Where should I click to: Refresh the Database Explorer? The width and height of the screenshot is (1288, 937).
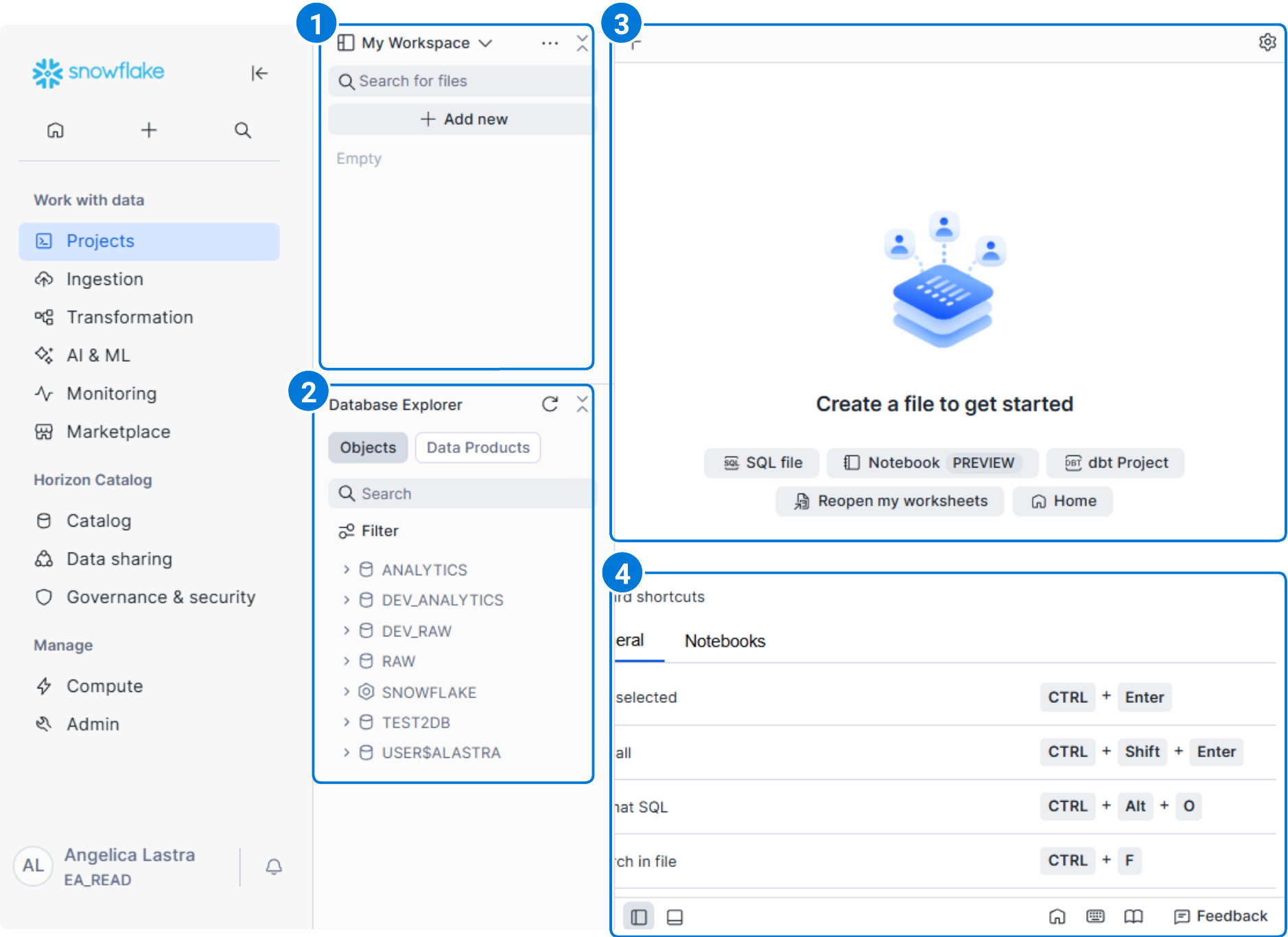pos(550,404)
